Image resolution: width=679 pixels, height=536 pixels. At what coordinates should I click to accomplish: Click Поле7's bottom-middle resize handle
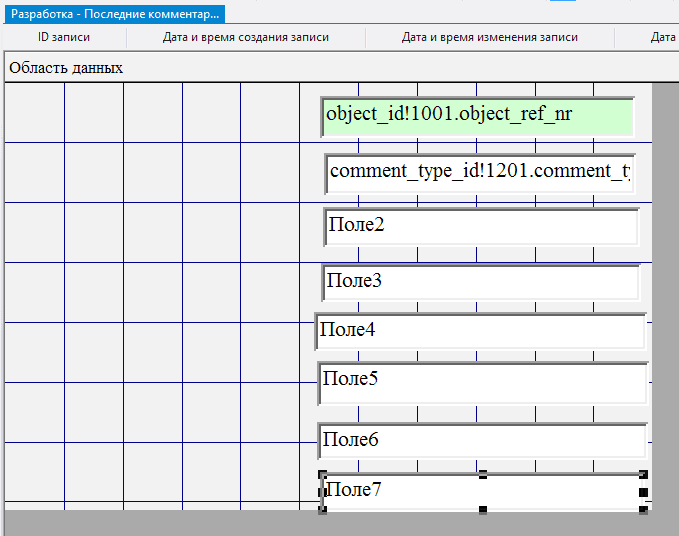(x=483, y=510)
